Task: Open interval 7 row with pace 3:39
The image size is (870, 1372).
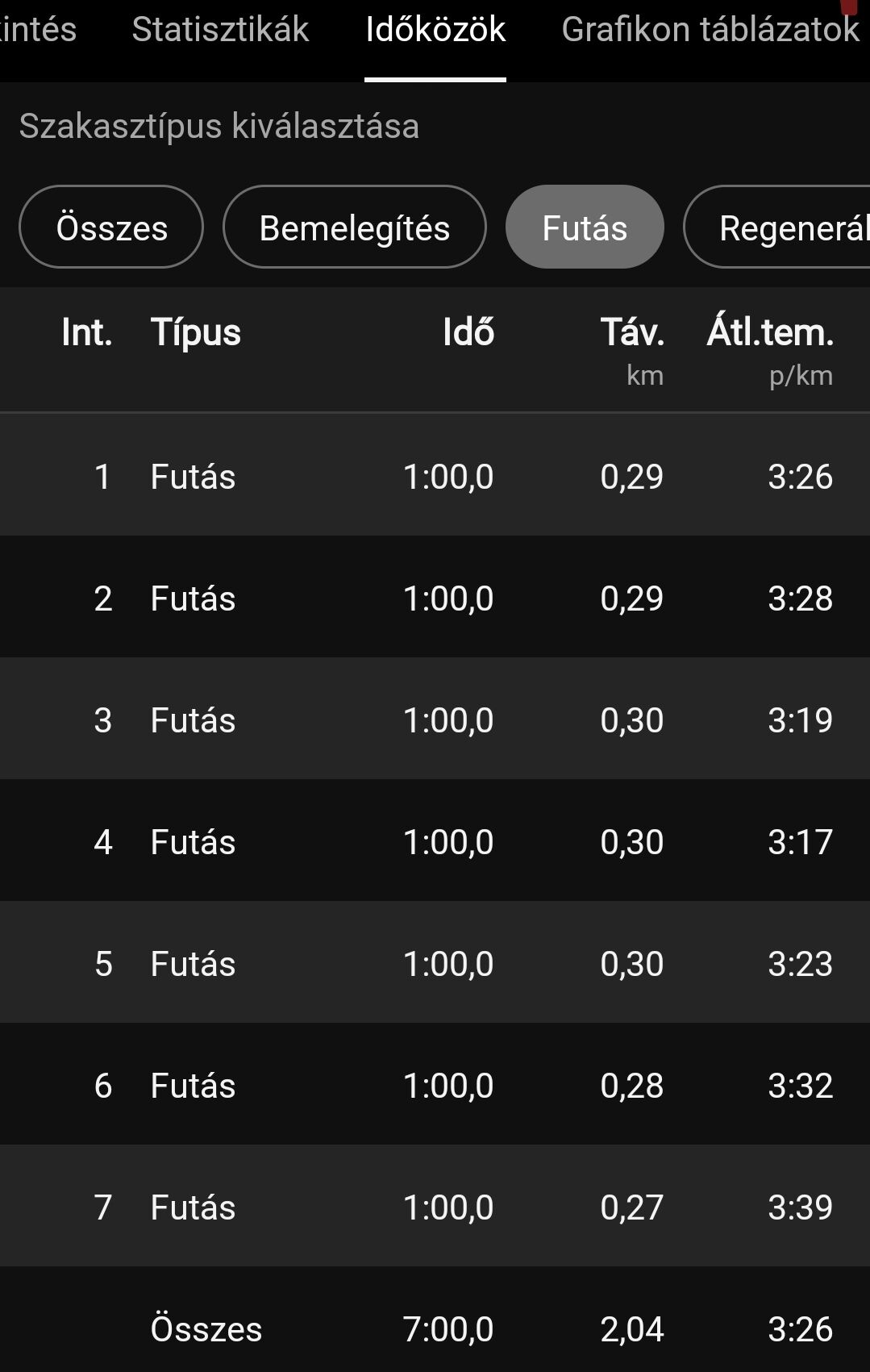Action: coord(435,1206)
